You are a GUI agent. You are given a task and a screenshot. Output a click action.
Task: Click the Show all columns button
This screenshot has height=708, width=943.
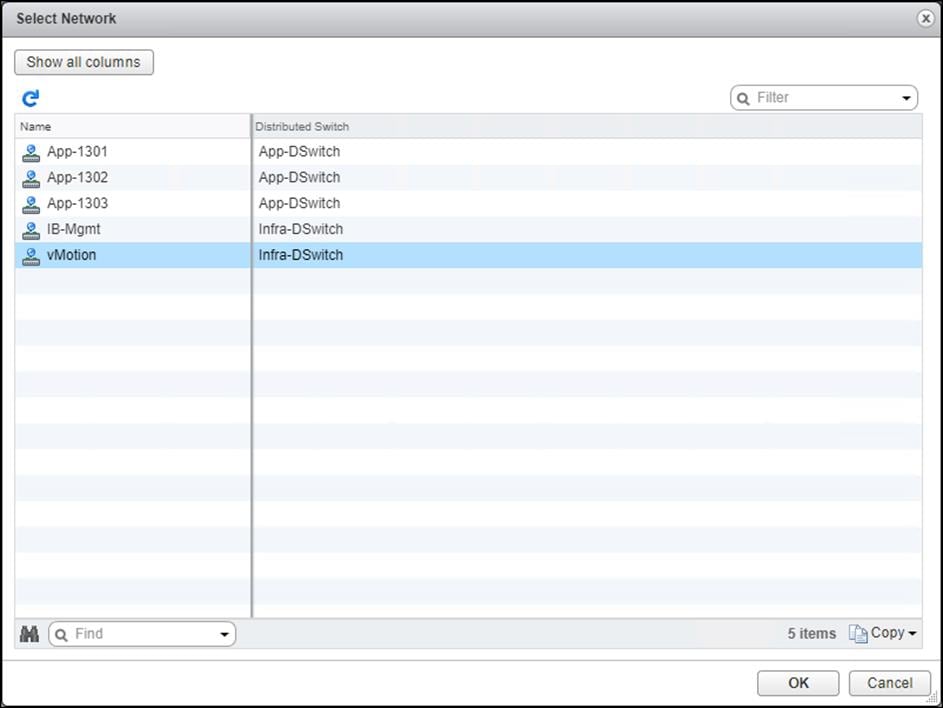tap(84, 62)
